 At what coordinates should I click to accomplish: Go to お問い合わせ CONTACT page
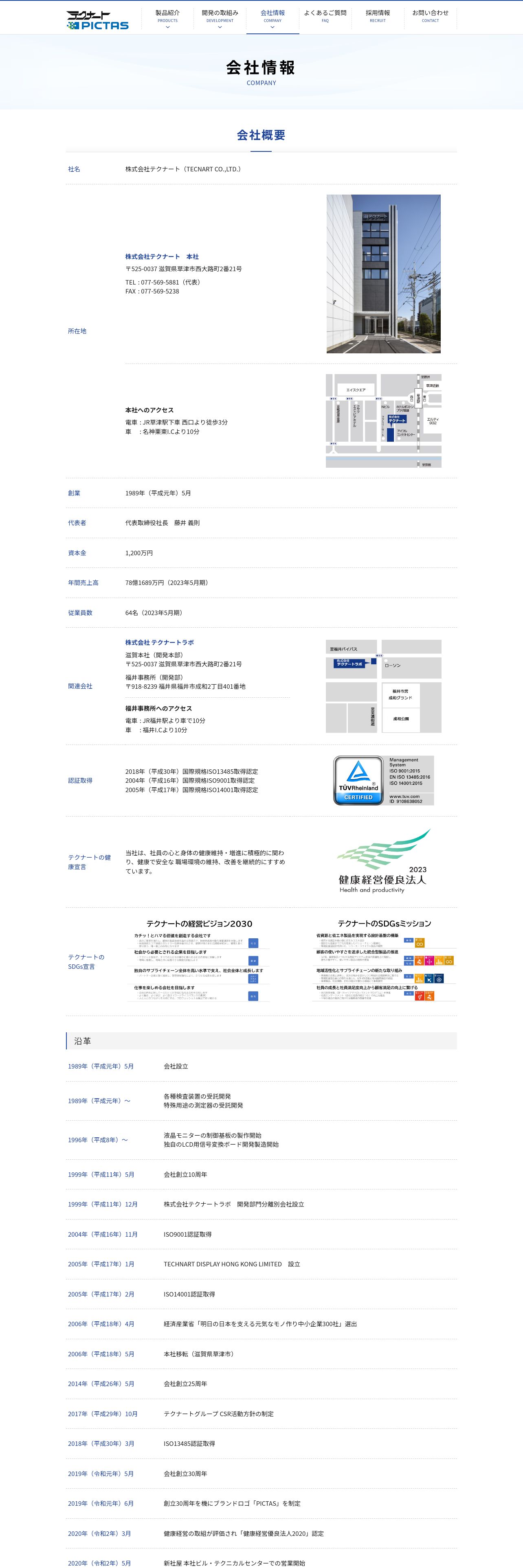[x=431, y=16]
